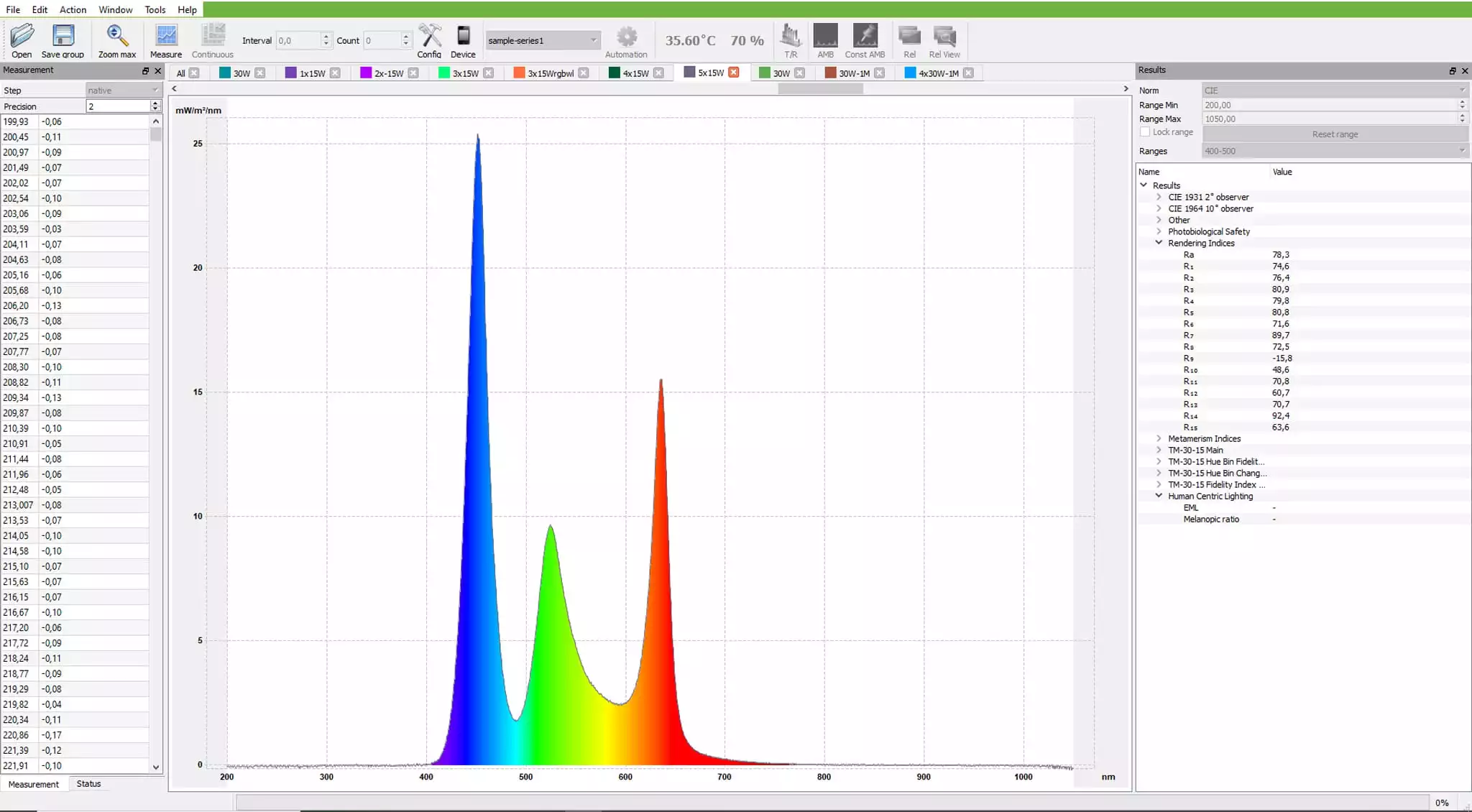Click the Reset range button
The height and width of the screenshot is (812, 1472).
point(1334,134)
